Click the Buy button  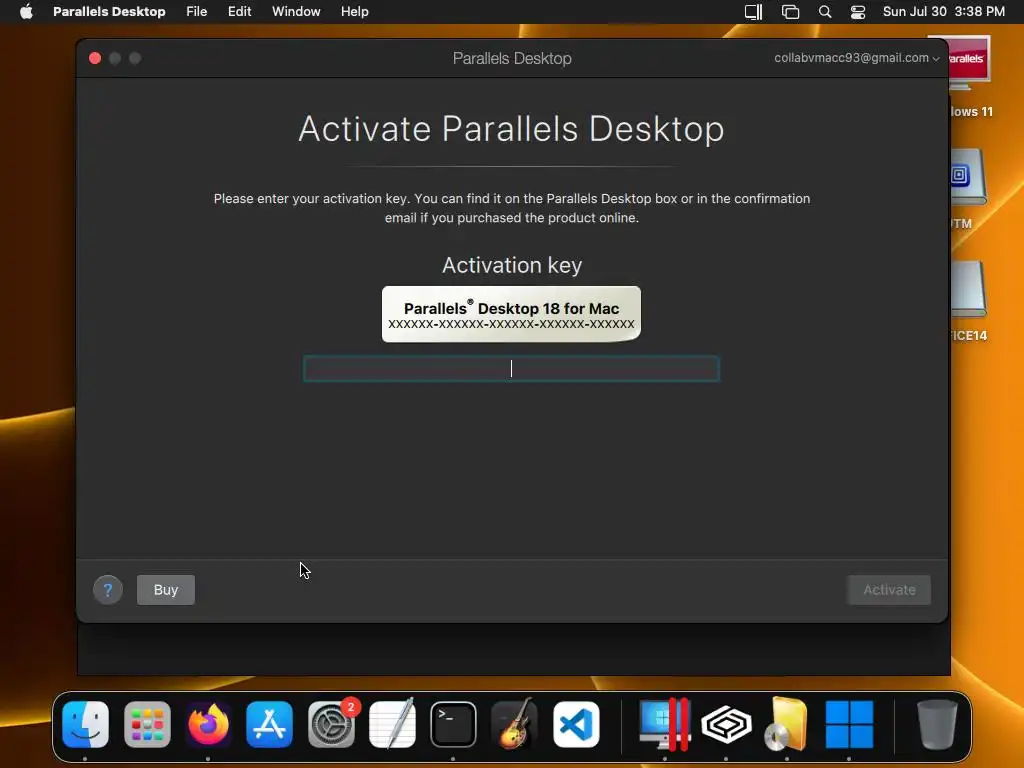166,590
